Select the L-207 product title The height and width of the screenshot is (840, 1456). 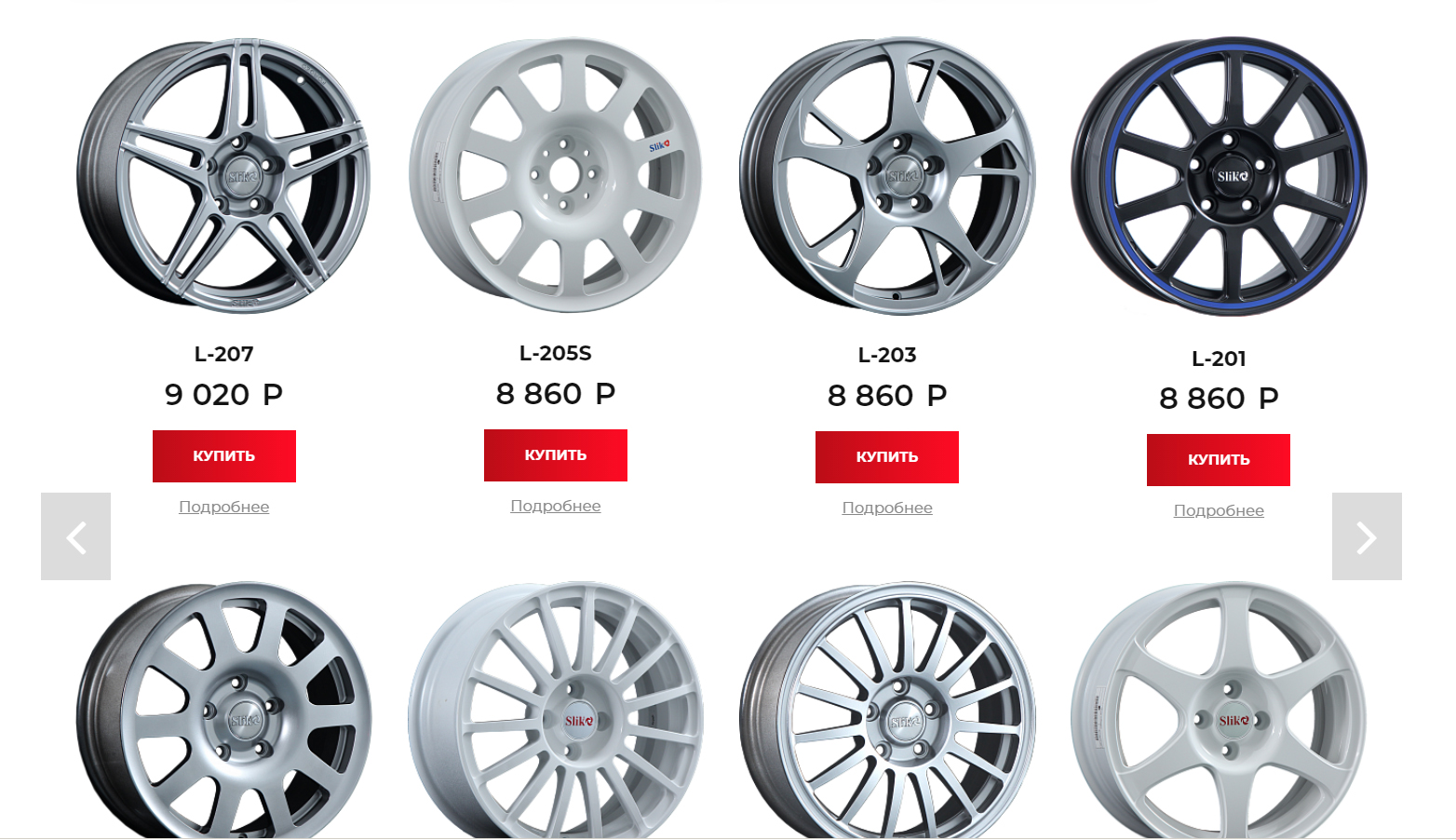(x=224, y=354)
